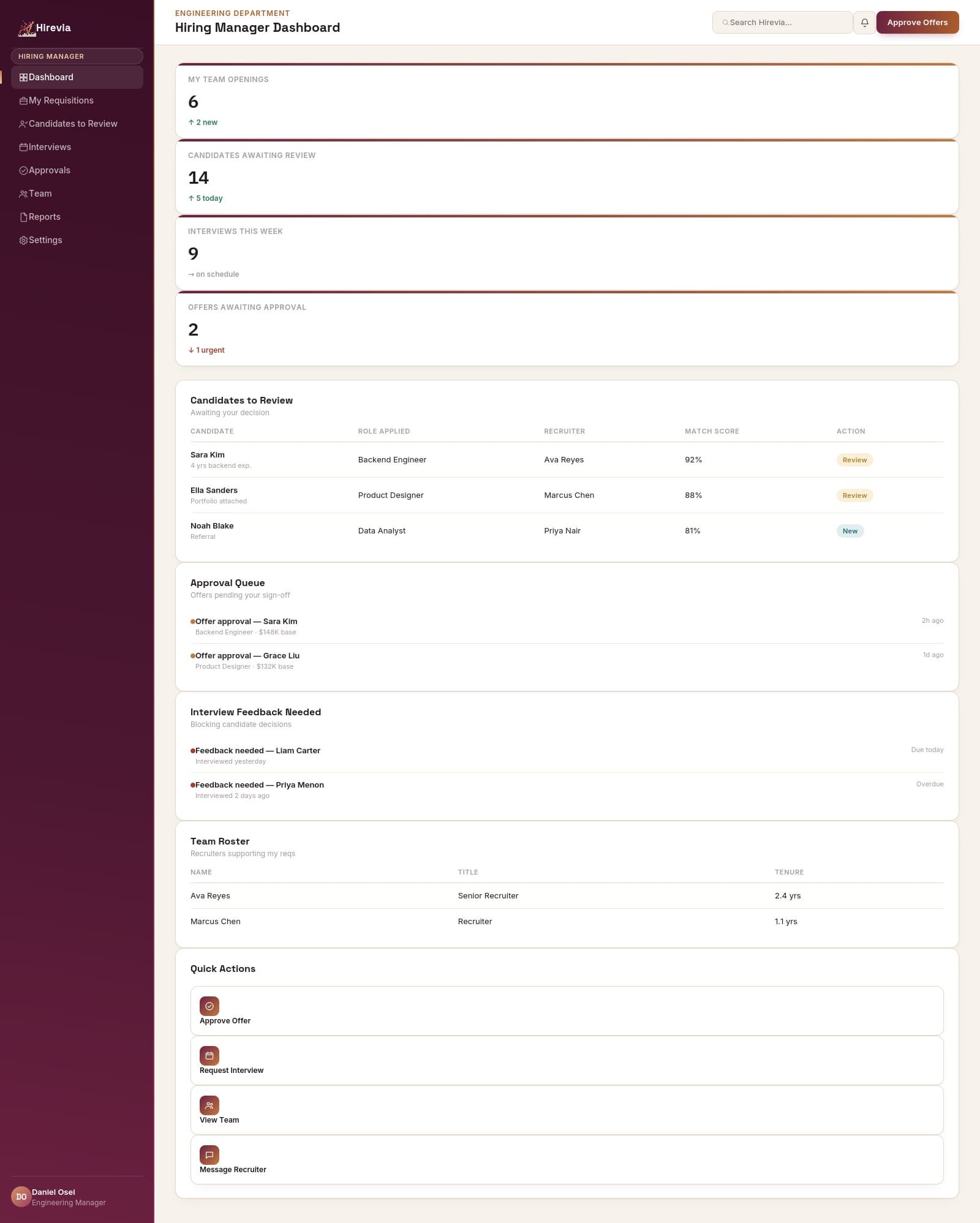This screenshot has height=1223, width=980.
Task: Open Feedback needed — Priya Menon item
Action: pyautogui.click(x=567, y=789)
